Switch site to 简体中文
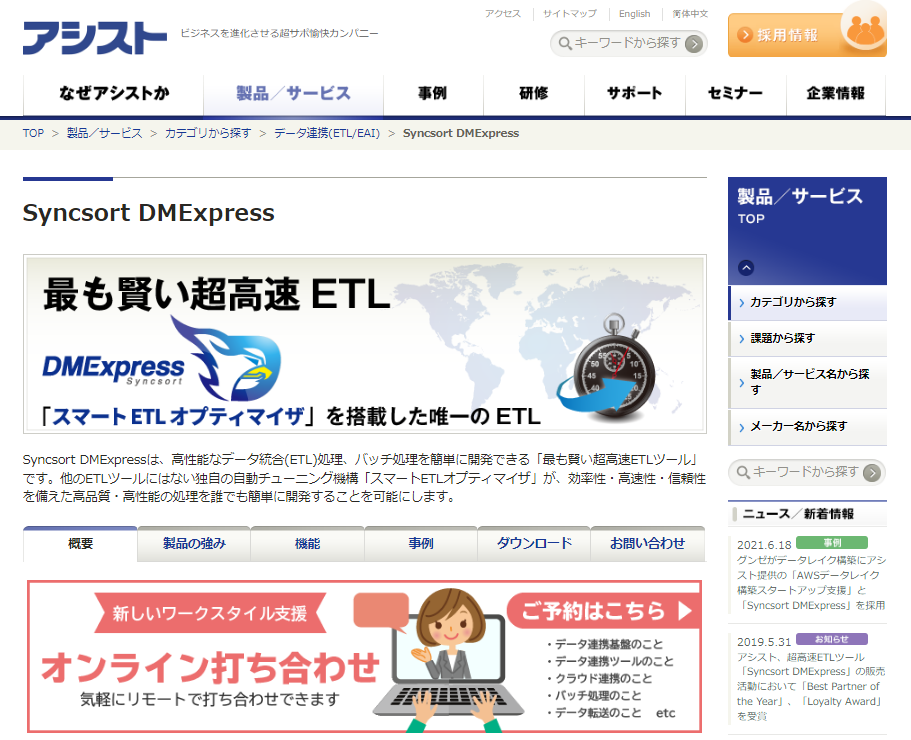 tap(690, 14)
